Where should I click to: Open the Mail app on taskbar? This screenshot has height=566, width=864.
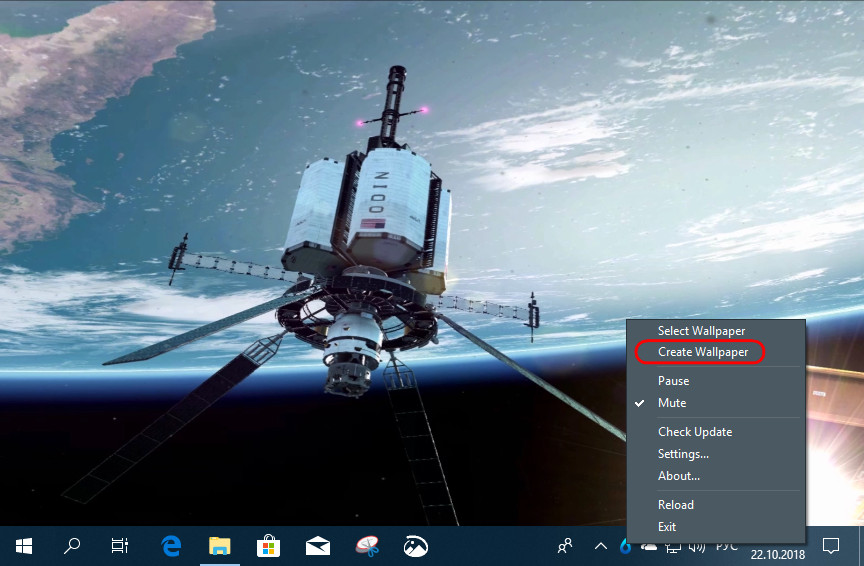317,545
